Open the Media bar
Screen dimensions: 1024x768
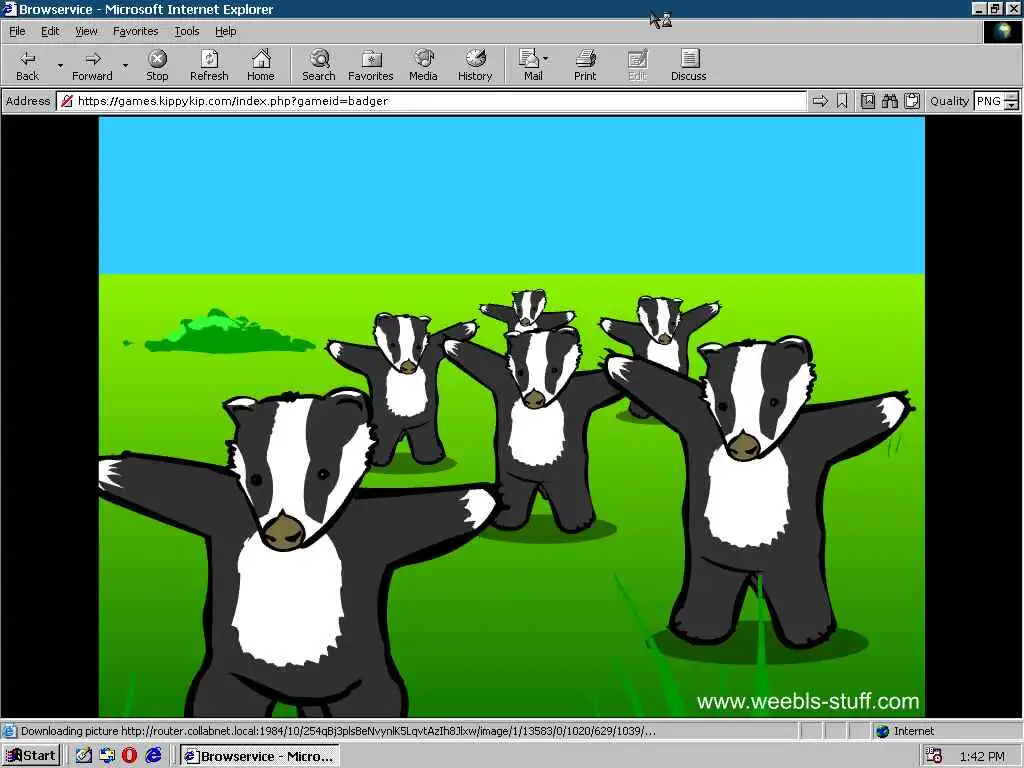(423, 65)
